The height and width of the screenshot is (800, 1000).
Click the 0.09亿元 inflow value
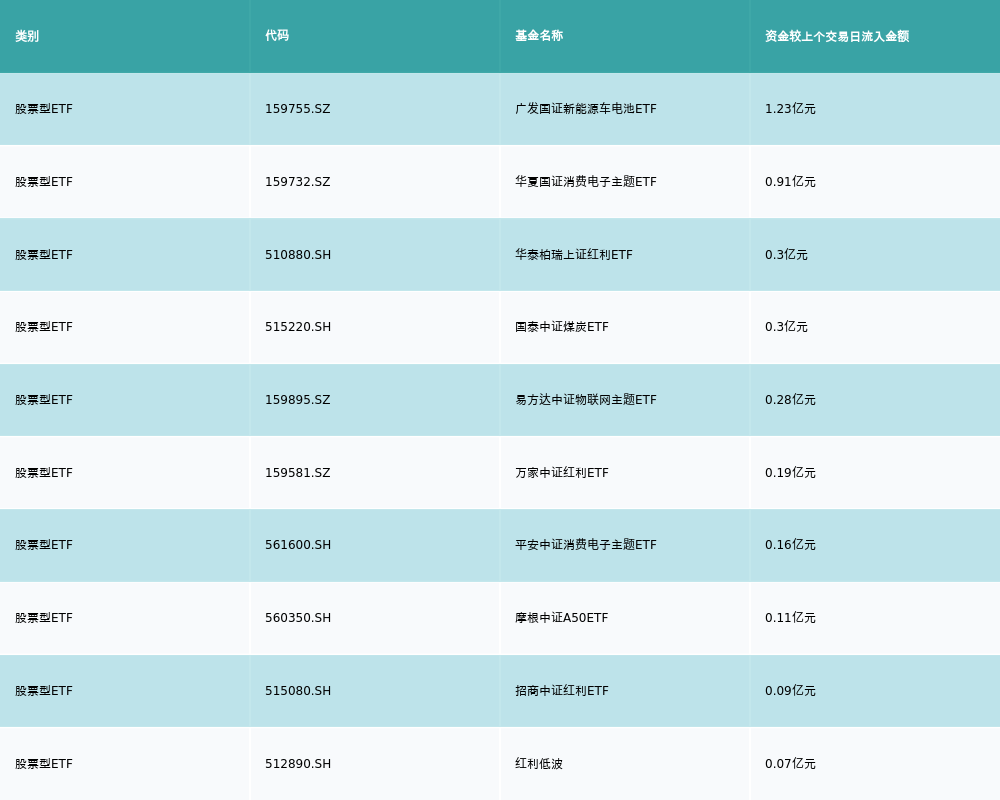tap(790, 691)
